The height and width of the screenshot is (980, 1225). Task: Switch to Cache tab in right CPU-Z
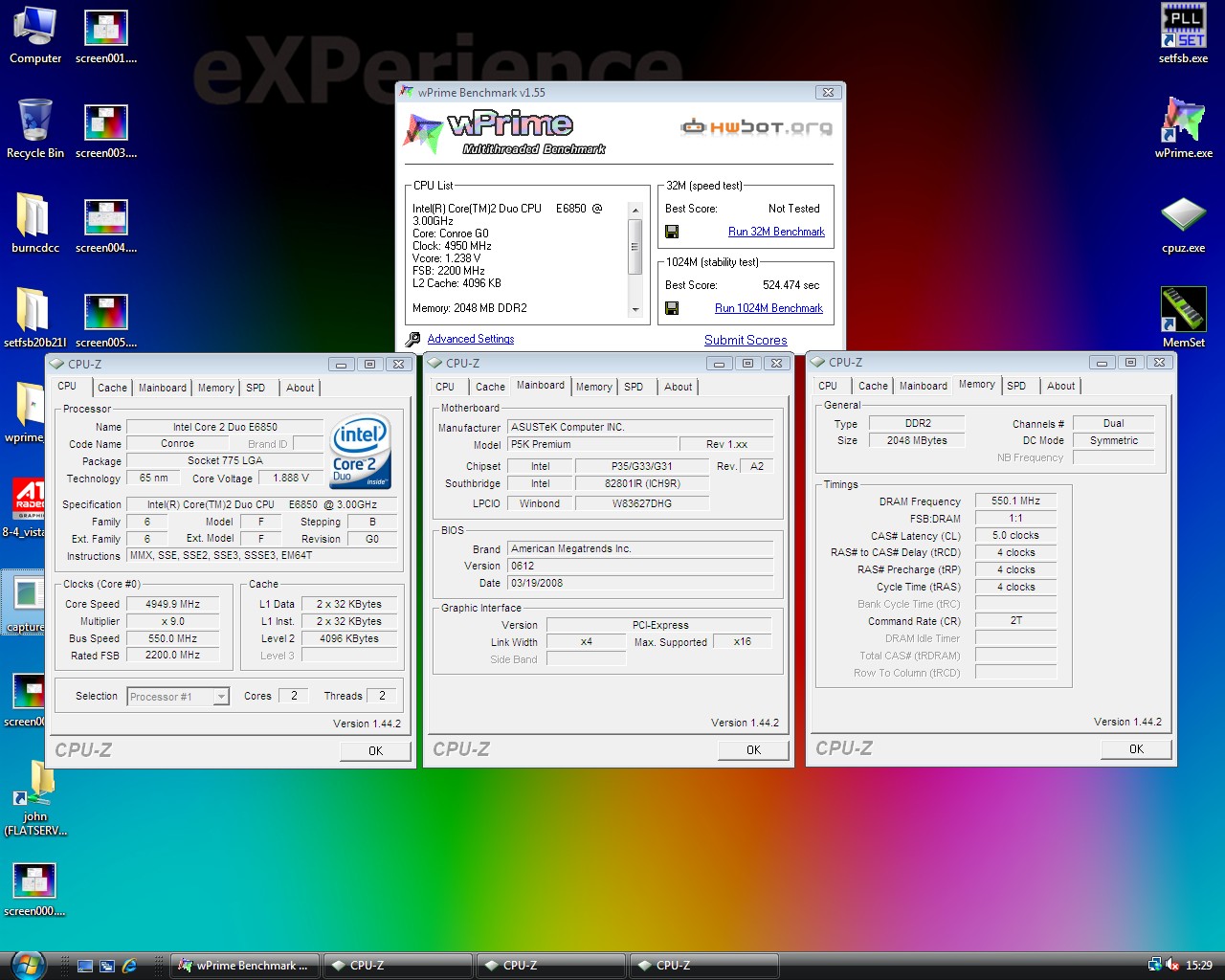pyautogui.click(x=873, y=386)
